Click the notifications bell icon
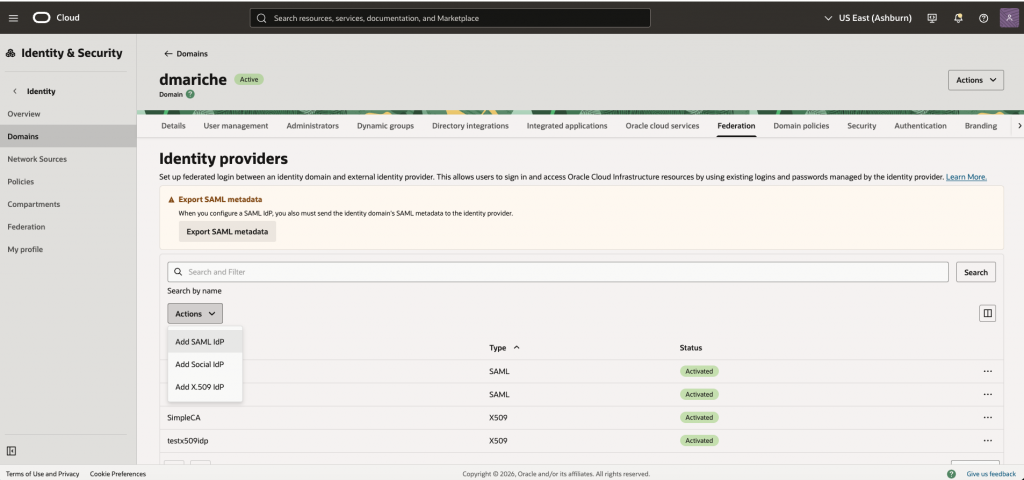This screenshot has width=1024, height=480. coord(958,18)
